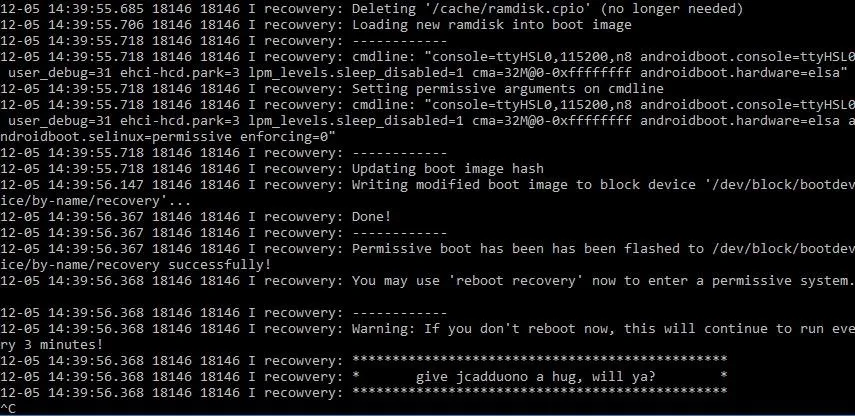Click the ^C interrupt characters at bottom

8,409
